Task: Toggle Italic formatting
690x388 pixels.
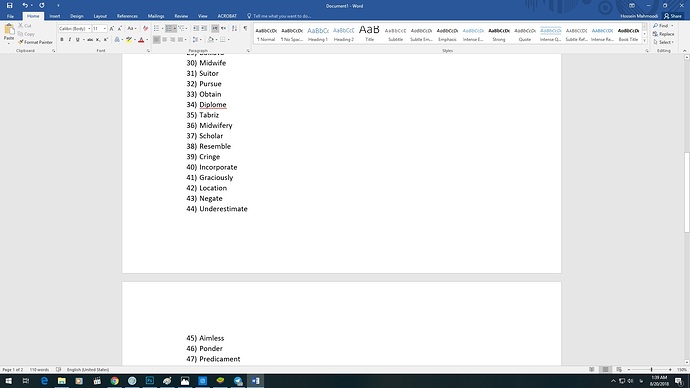Action: click(70, 40)
